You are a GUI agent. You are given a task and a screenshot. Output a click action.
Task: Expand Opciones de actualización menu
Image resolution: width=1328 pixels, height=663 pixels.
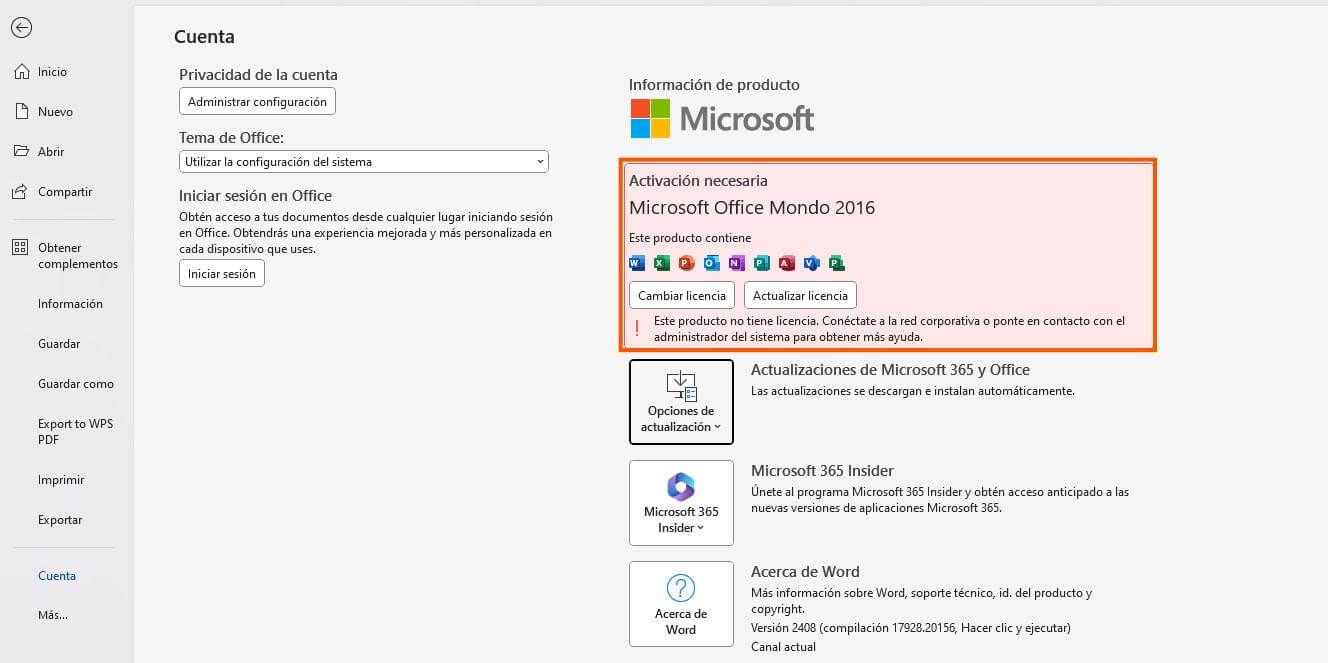[681, 402]
